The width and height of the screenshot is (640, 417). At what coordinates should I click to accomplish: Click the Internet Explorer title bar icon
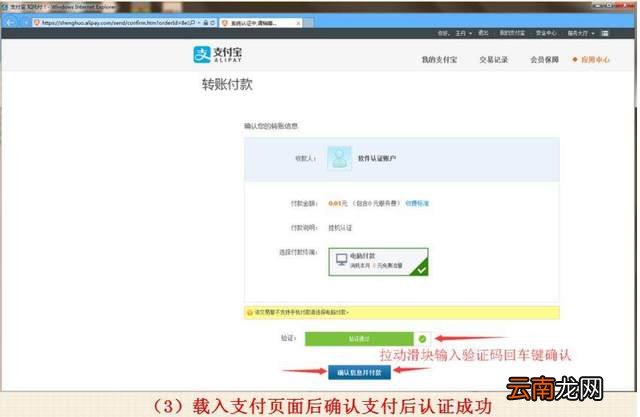(4, 7)
